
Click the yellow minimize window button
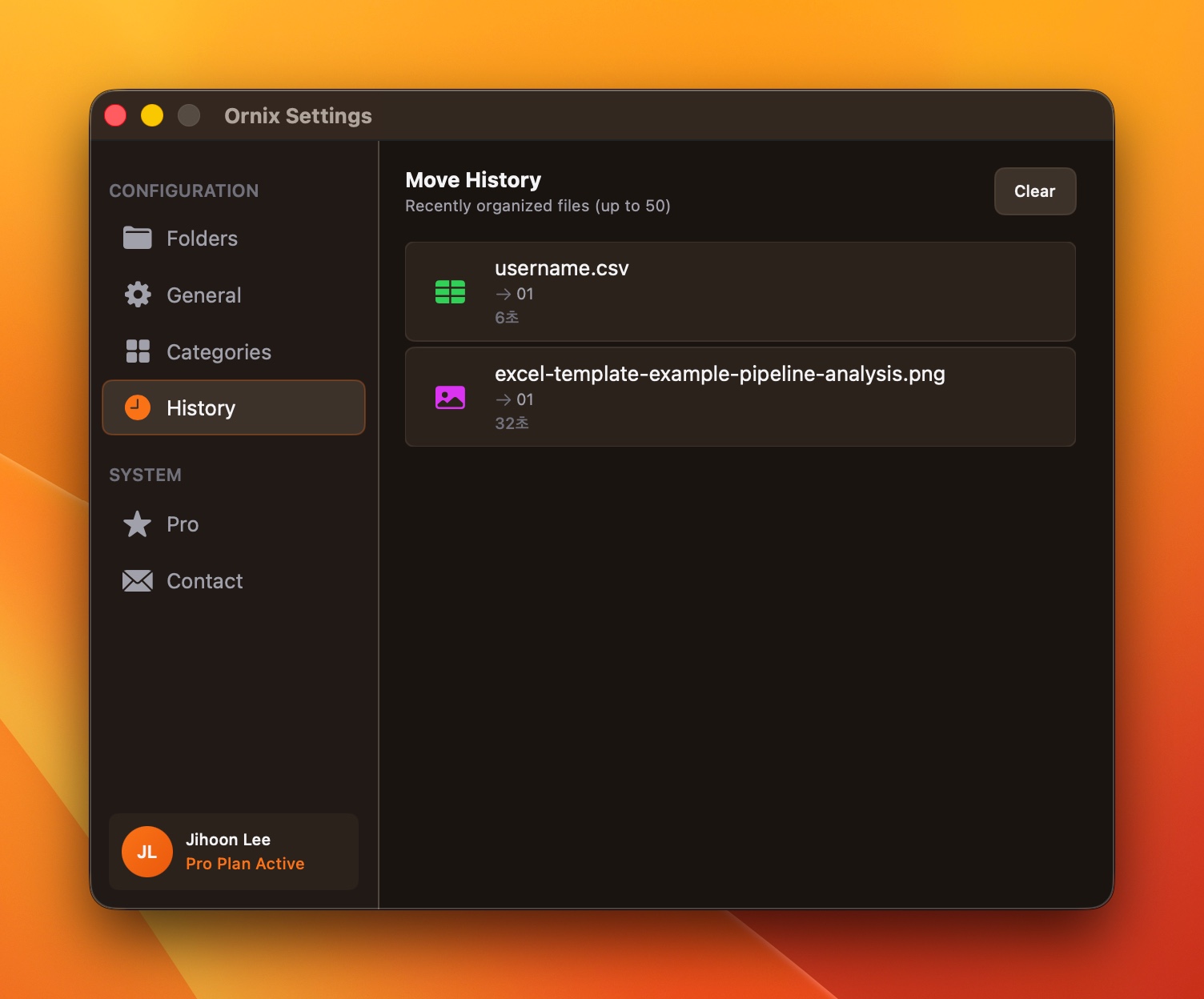tap(152, 116)
